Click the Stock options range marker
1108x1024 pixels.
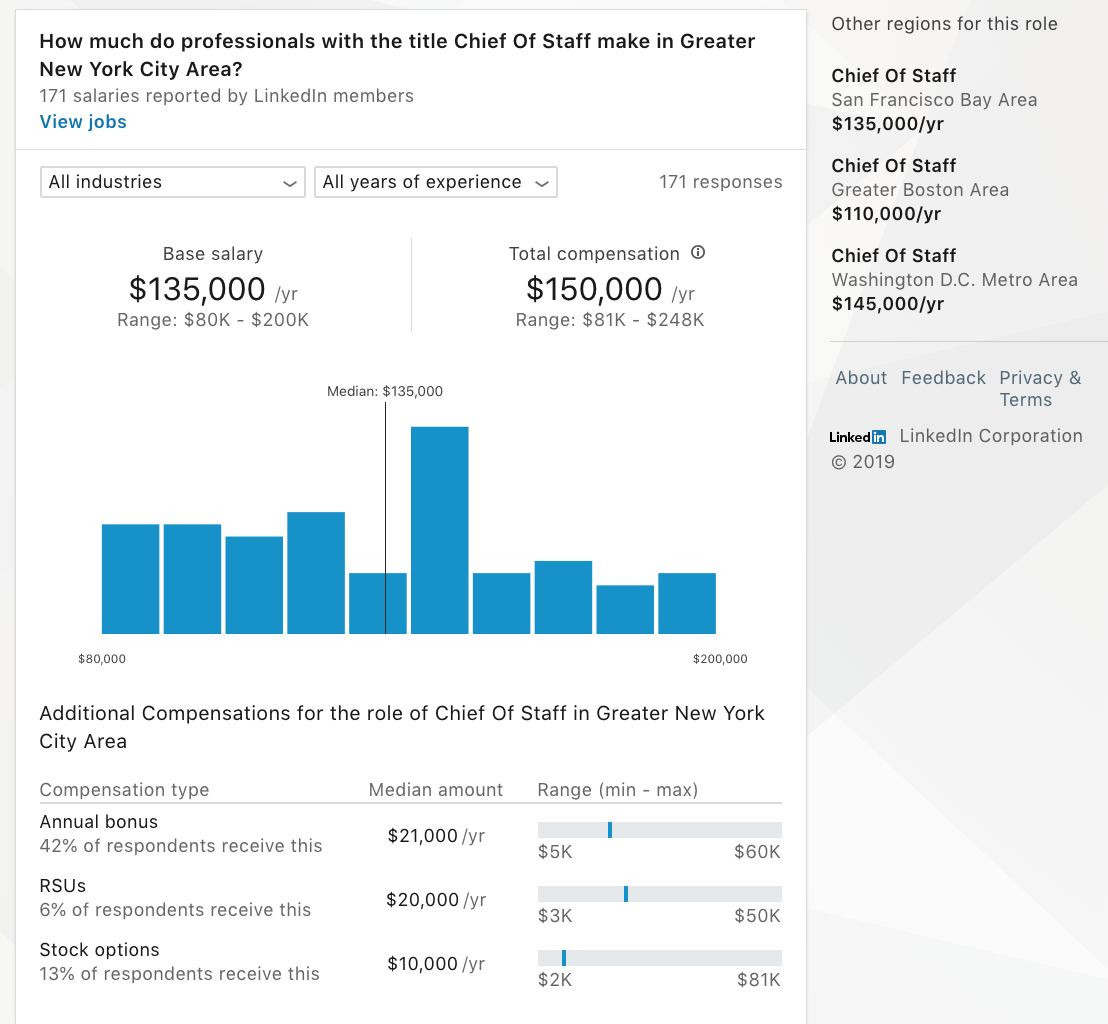564,958
